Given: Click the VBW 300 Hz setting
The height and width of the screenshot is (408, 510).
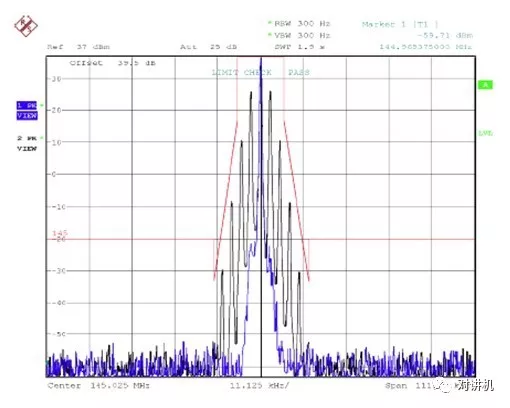Looking at the screenshot, I should 302,35.
